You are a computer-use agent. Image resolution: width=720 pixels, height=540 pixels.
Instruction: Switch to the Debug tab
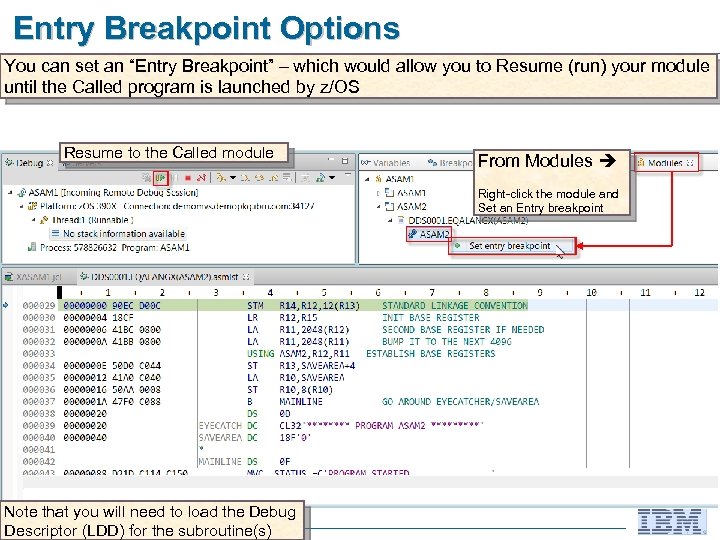coord(29,163)
